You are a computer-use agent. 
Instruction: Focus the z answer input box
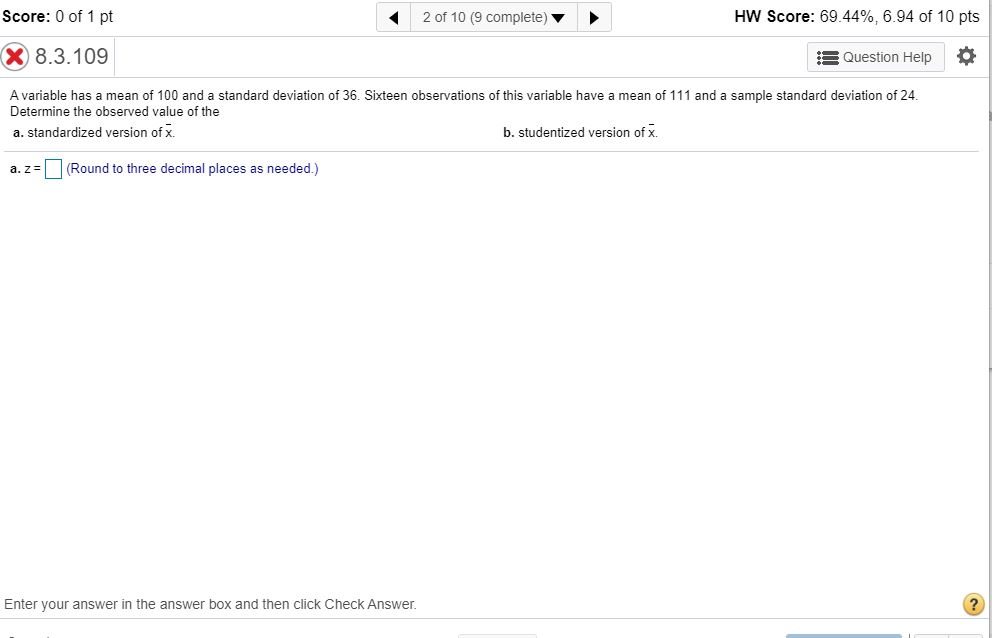point(54,169)
